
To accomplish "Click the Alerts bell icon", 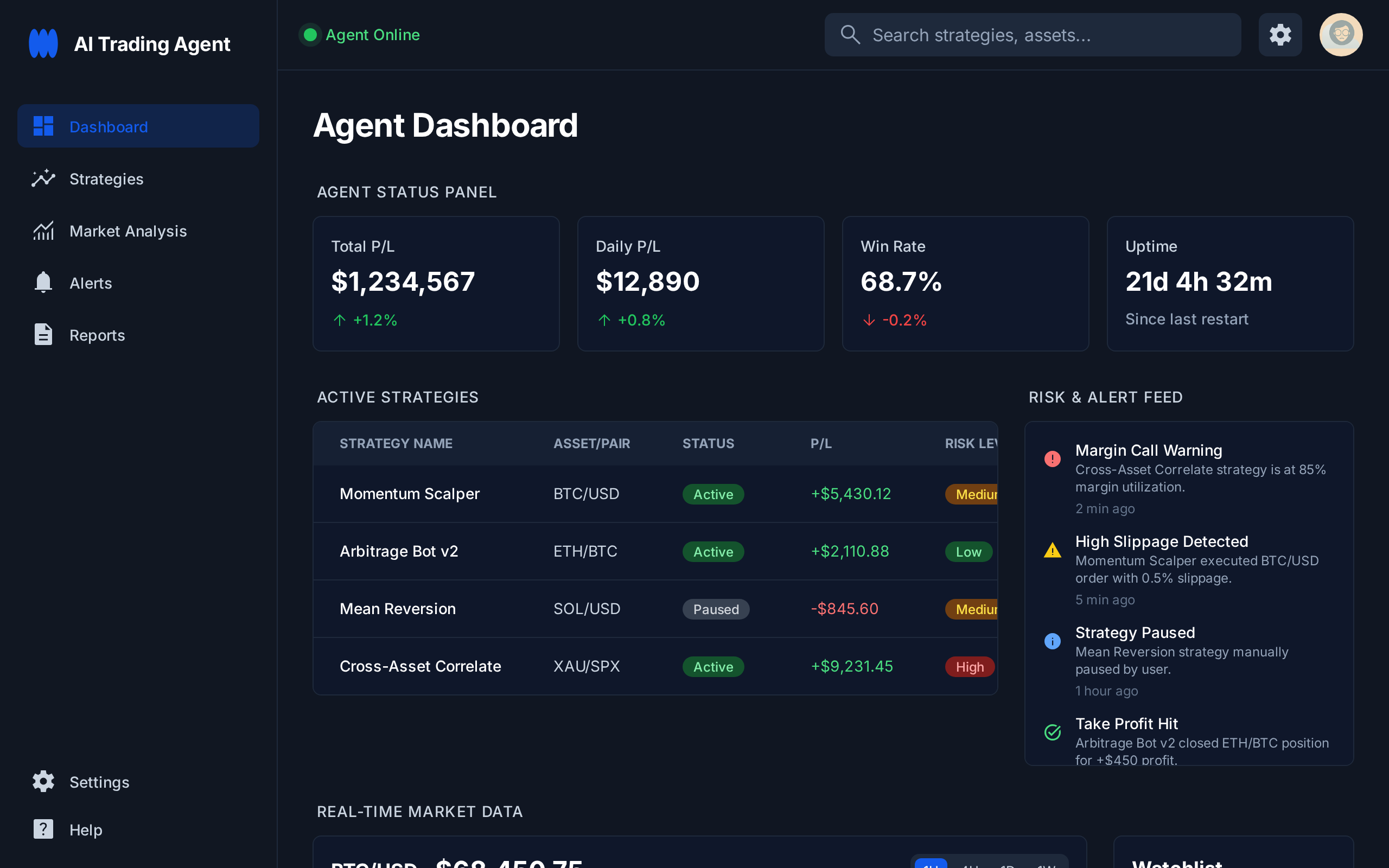I will click(x=43, y=283).
